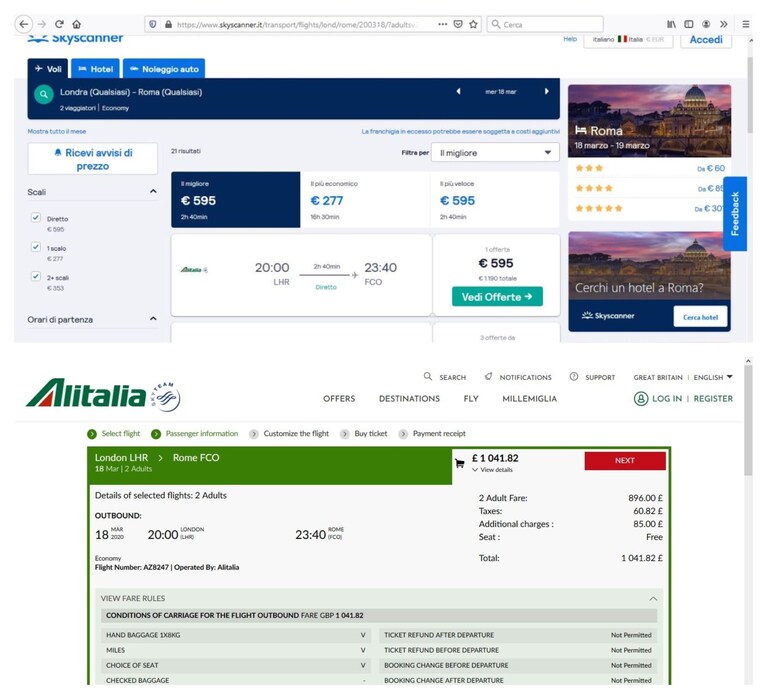Click the Alitalia login user icon

[x=641, y=399]
